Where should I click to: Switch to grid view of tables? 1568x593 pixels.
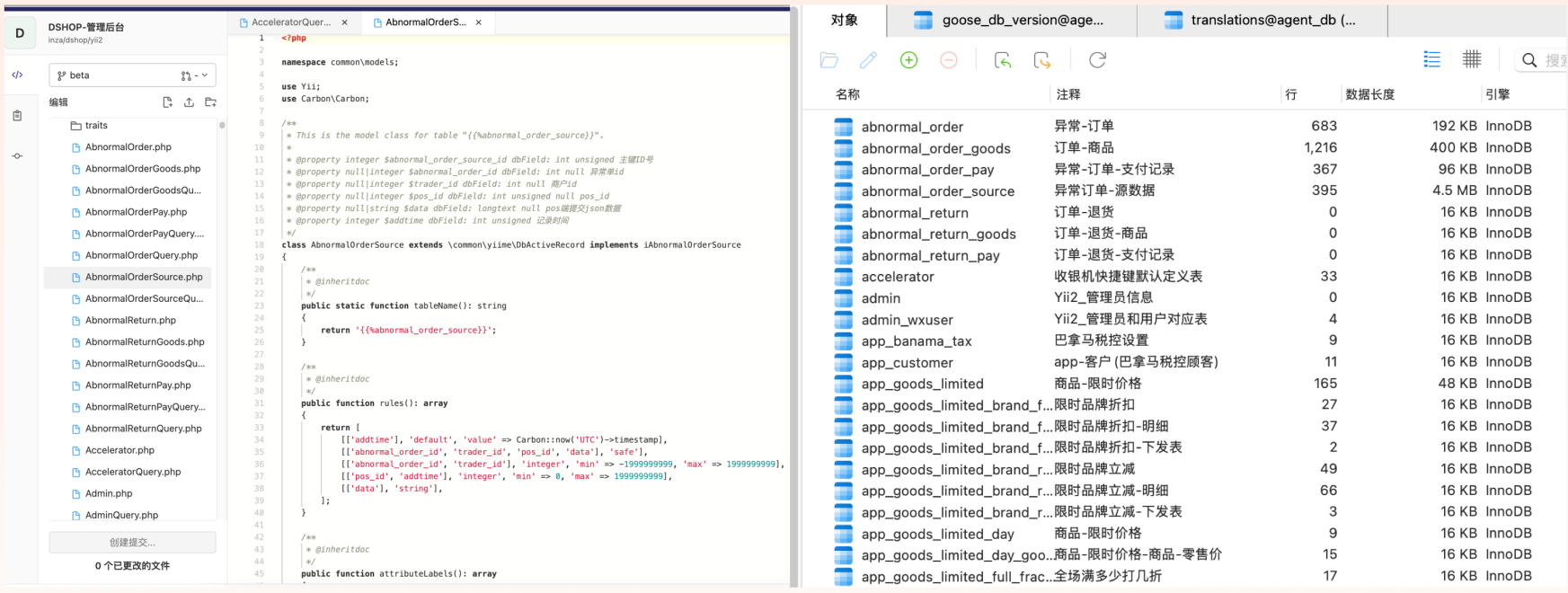point(1471,60)
